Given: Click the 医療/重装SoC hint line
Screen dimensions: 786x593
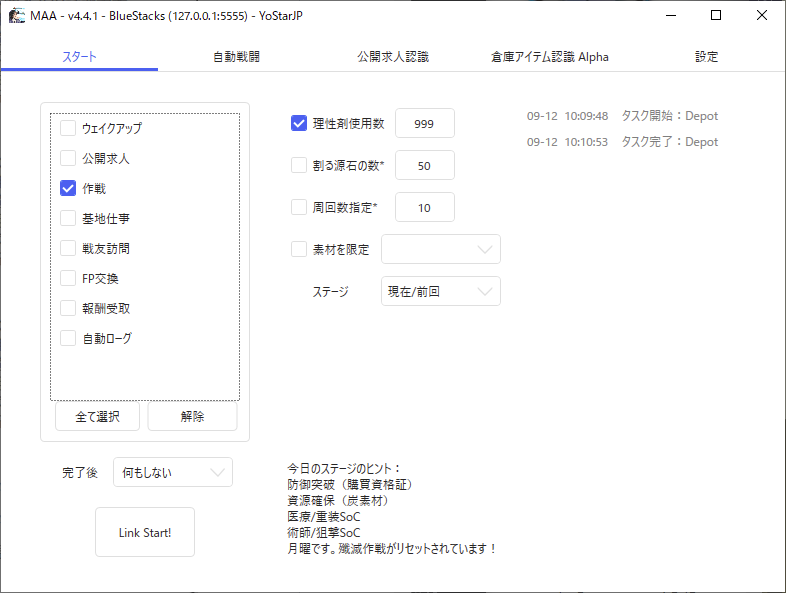Looking at the screenshot, I should click(324, 517).
